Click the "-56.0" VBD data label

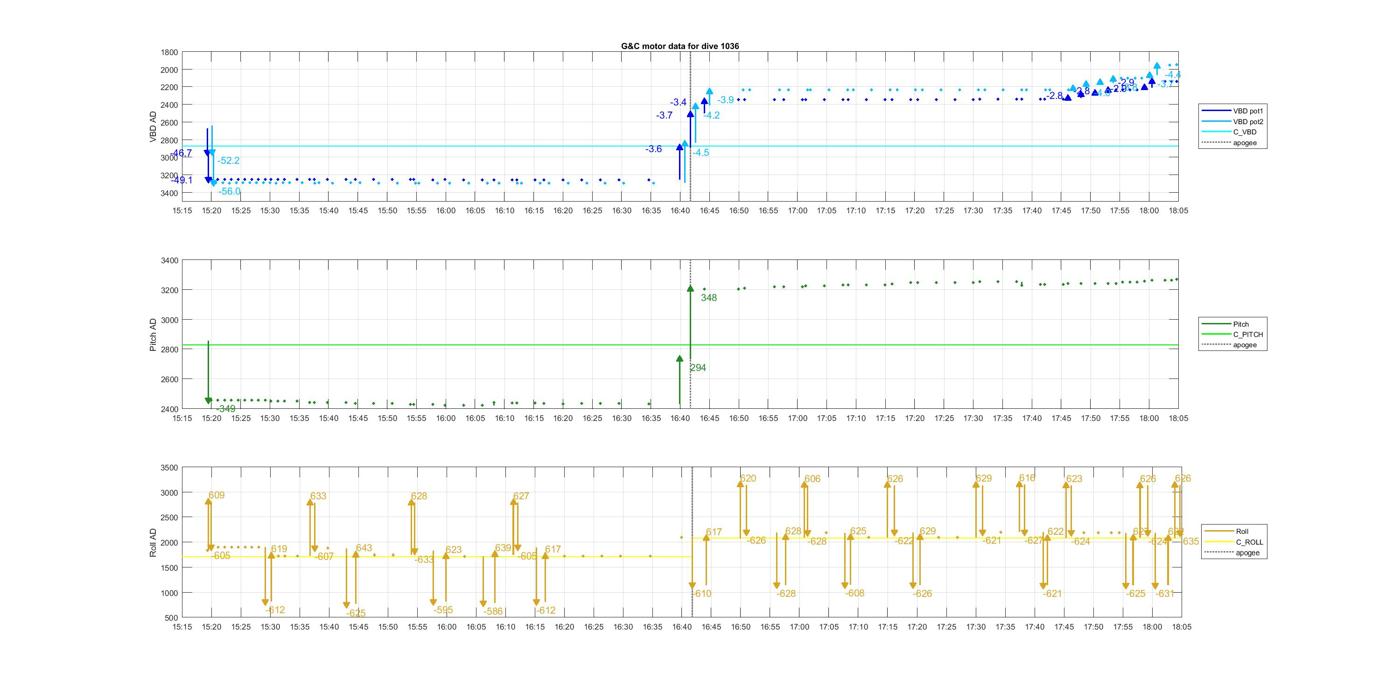[x=230, y=191]
